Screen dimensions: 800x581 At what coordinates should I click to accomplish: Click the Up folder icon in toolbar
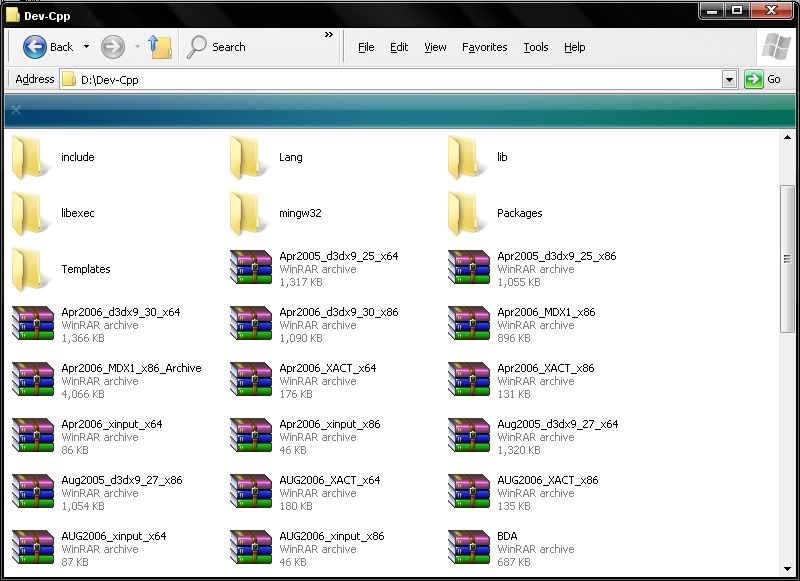click(160, 46)
